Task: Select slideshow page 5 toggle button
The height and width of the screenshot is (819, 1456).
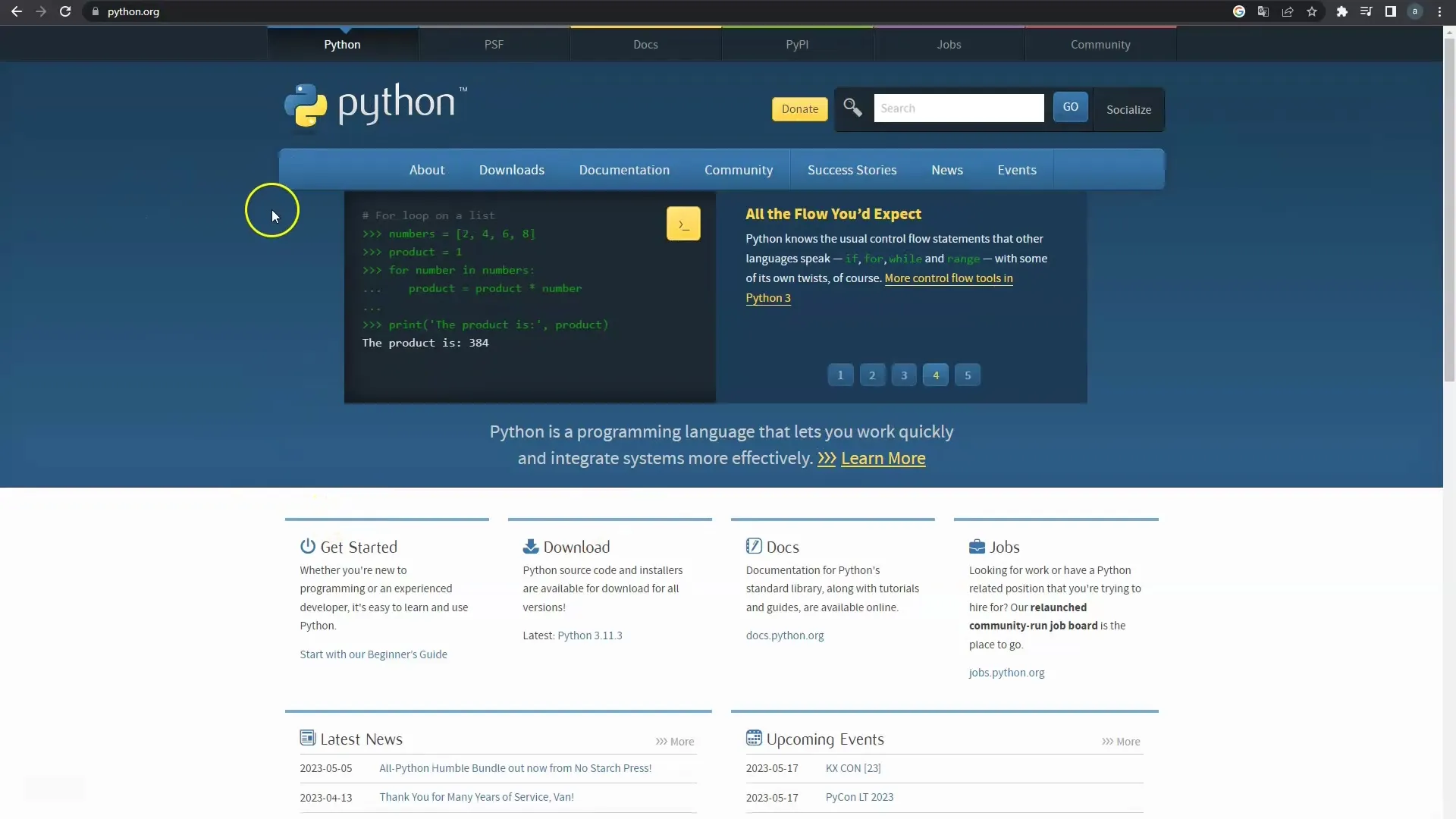Action: click(968, 375)
